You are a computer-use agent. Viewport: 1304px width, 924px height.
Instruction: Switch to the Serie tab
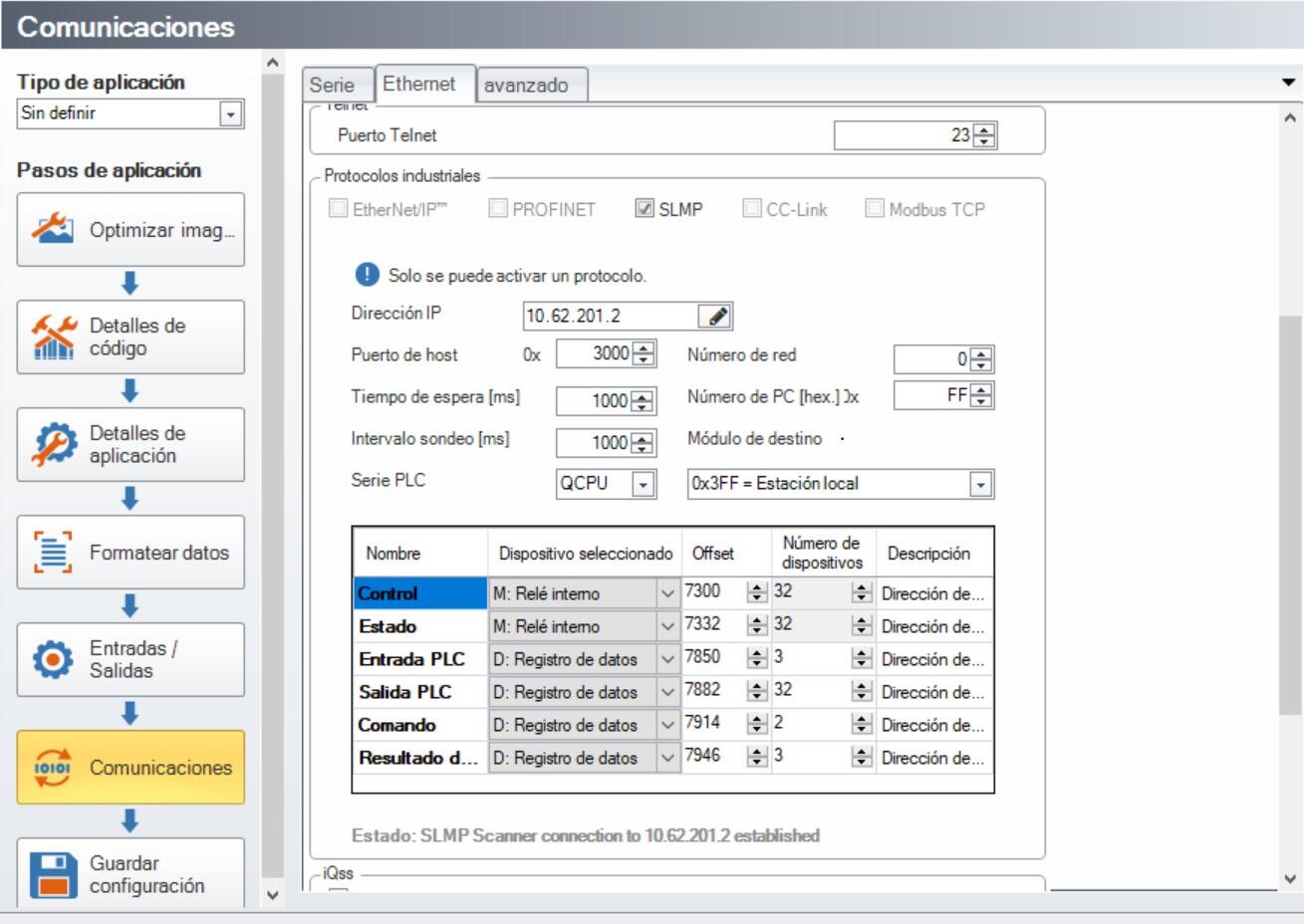point(332,86)
